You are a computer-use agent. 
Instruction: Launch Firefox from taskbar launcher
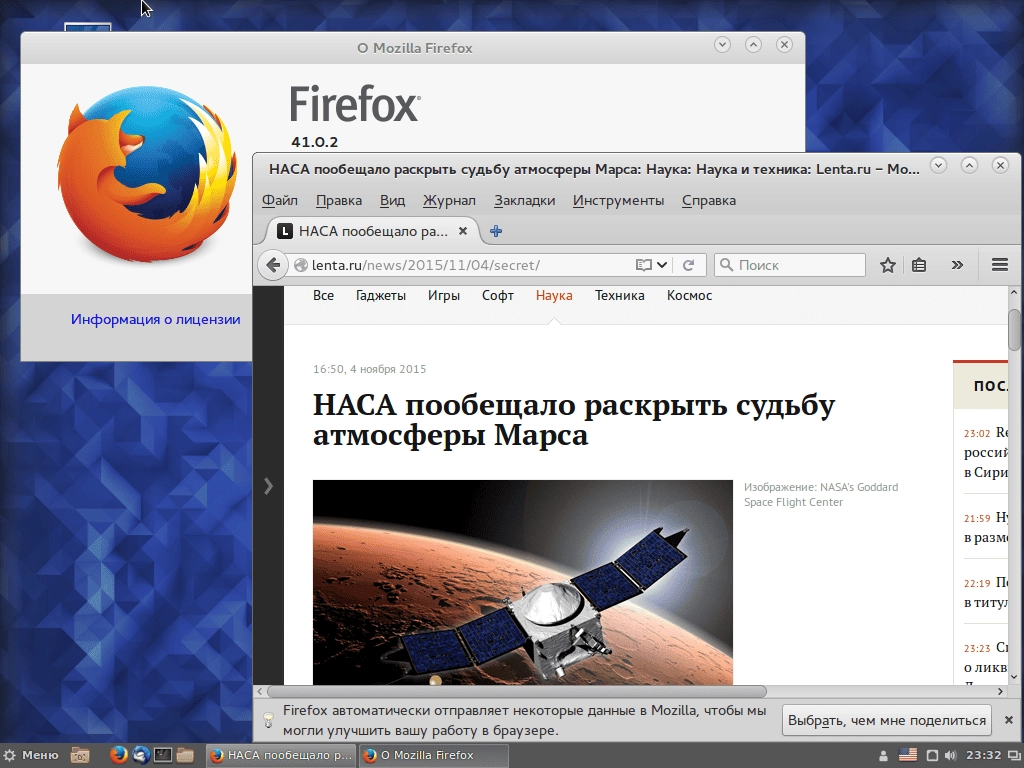click(118, 755)
